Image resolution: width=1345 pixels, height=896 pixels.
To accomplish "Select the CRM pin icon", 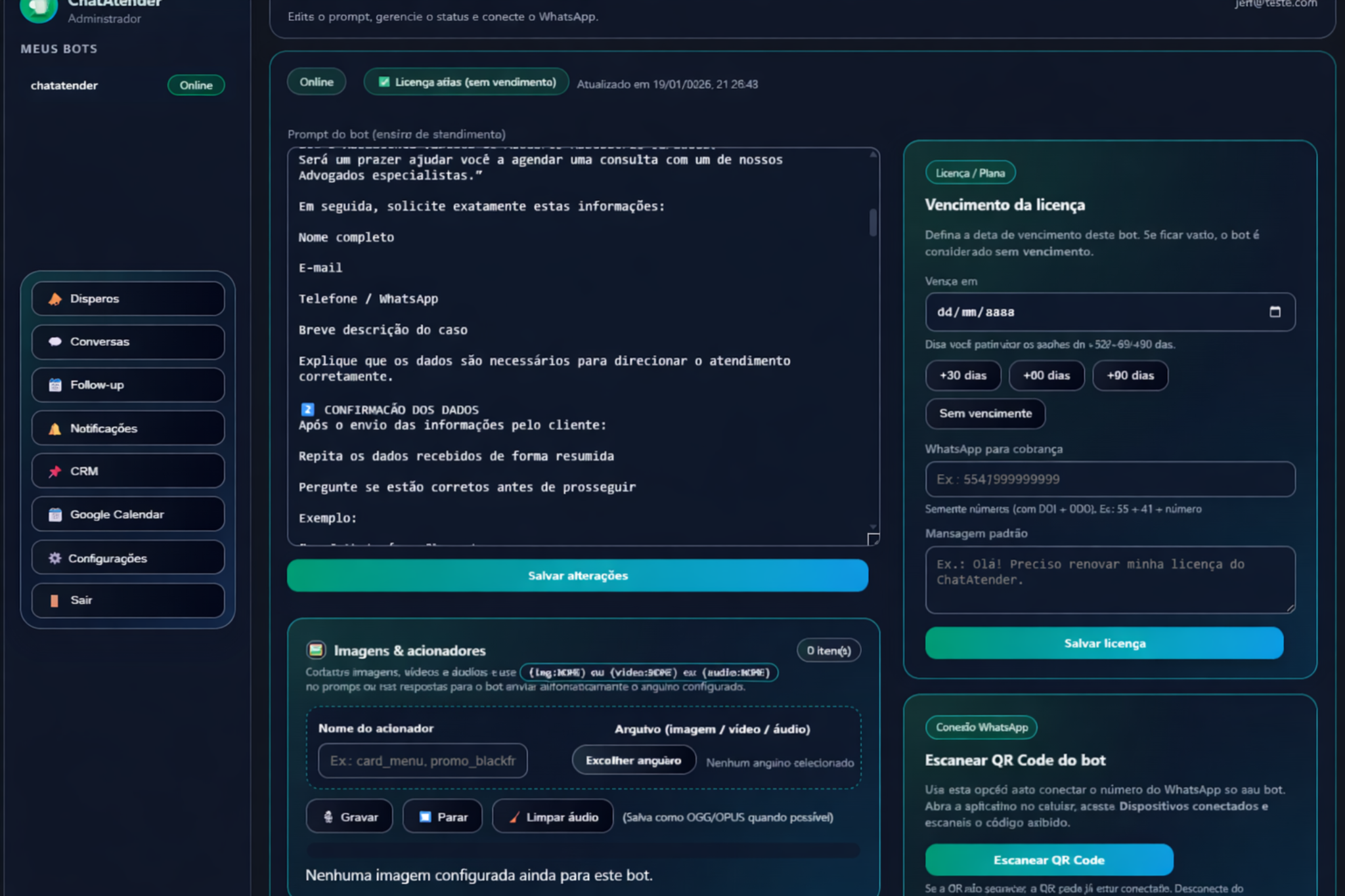I will (x=55, y=471).
